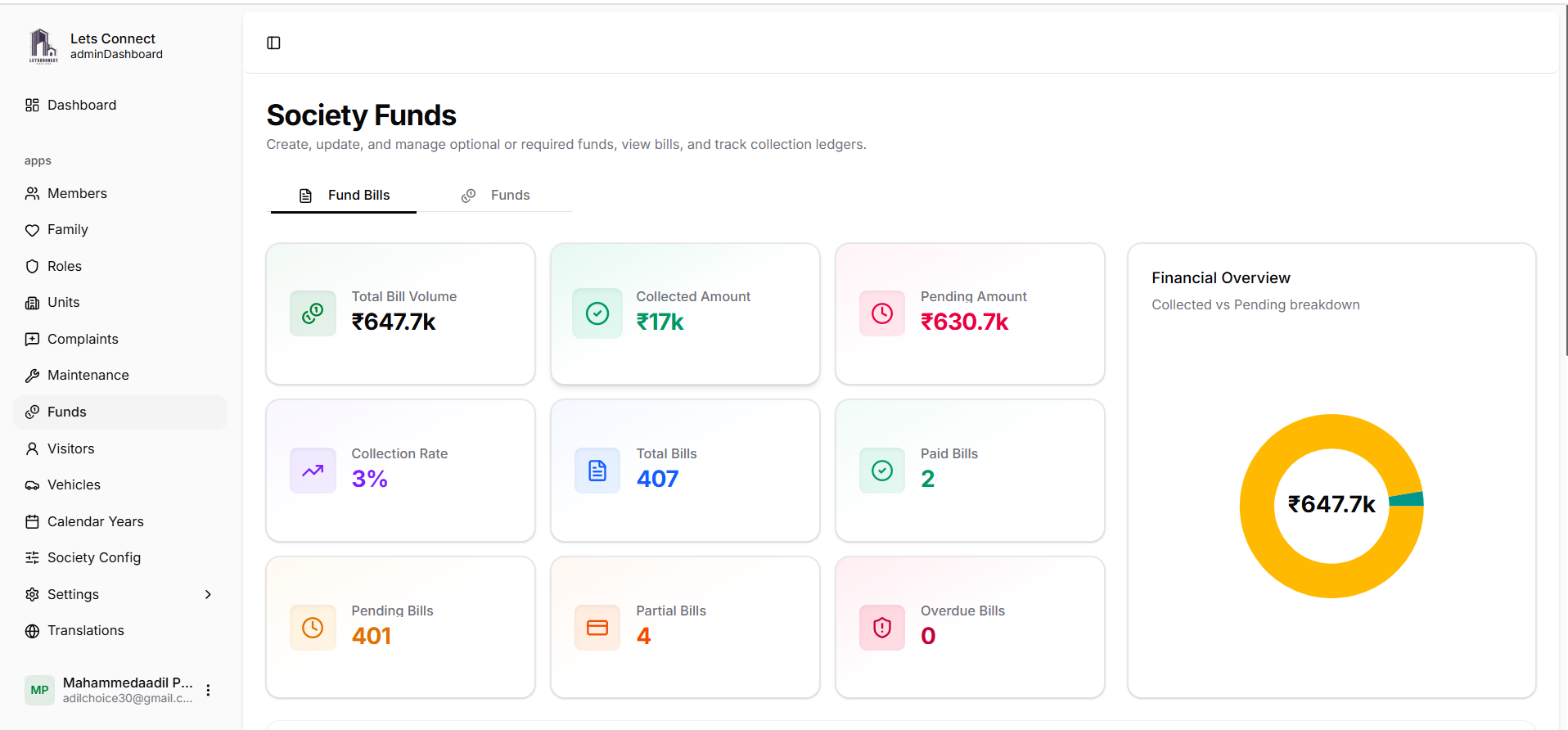Expand the Settings submenu chevron
Viewport: 1568px width, 730px height.
(x=208, y=594)
